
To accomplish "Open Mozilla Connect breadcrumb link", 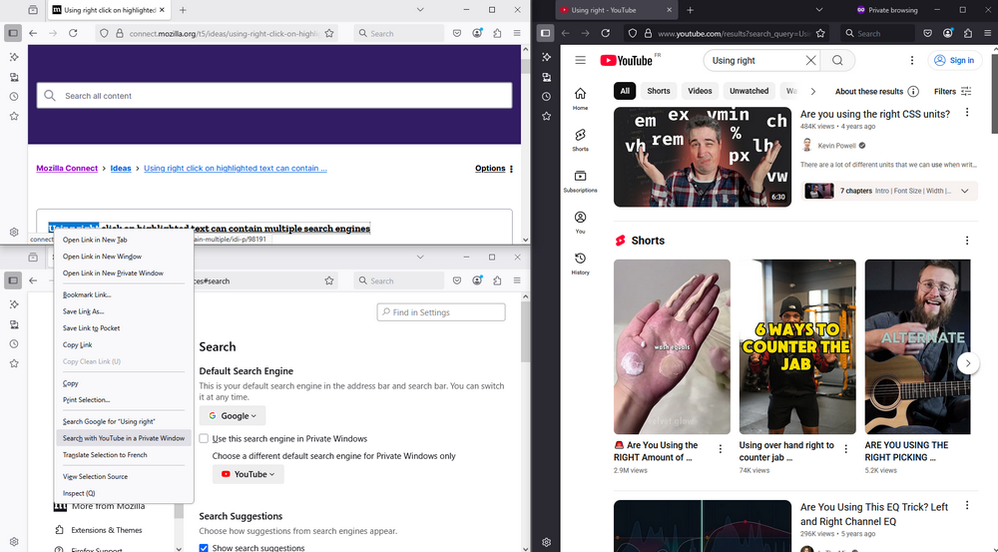I will [67, 169].
